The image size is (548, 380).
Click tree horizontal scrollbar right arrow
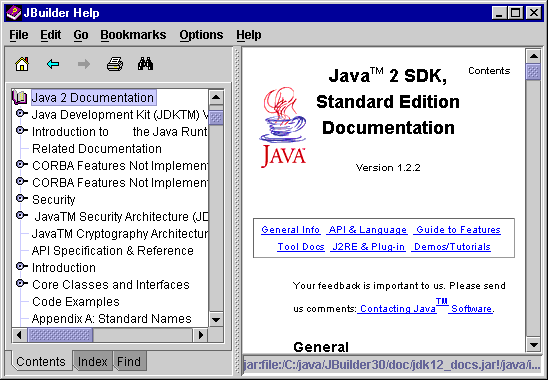pos(201,335)
